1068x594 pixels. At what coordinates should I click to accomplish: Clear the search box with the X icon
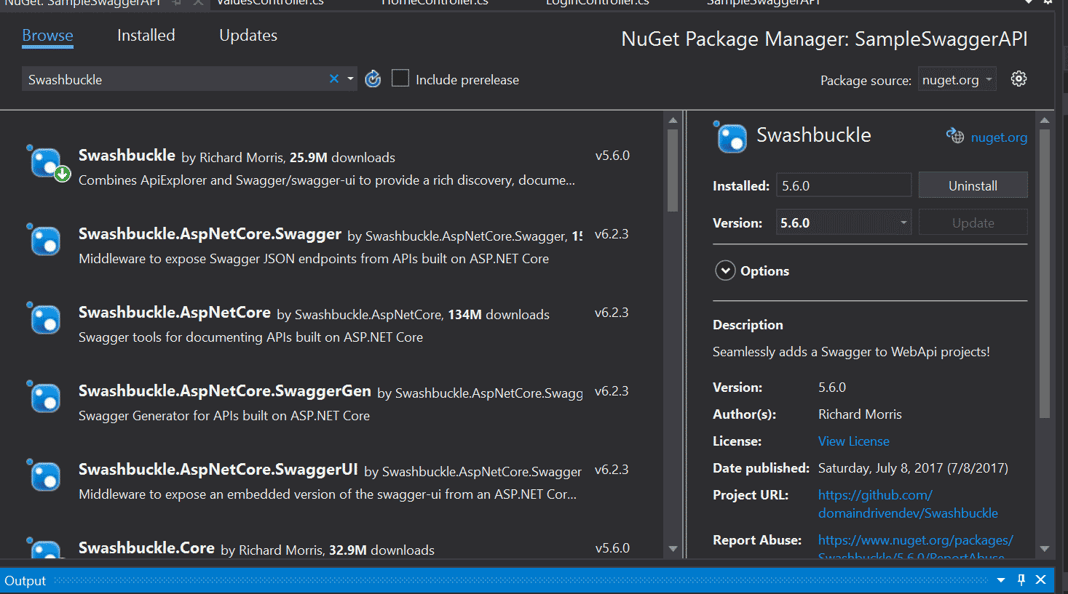[334, 79]
